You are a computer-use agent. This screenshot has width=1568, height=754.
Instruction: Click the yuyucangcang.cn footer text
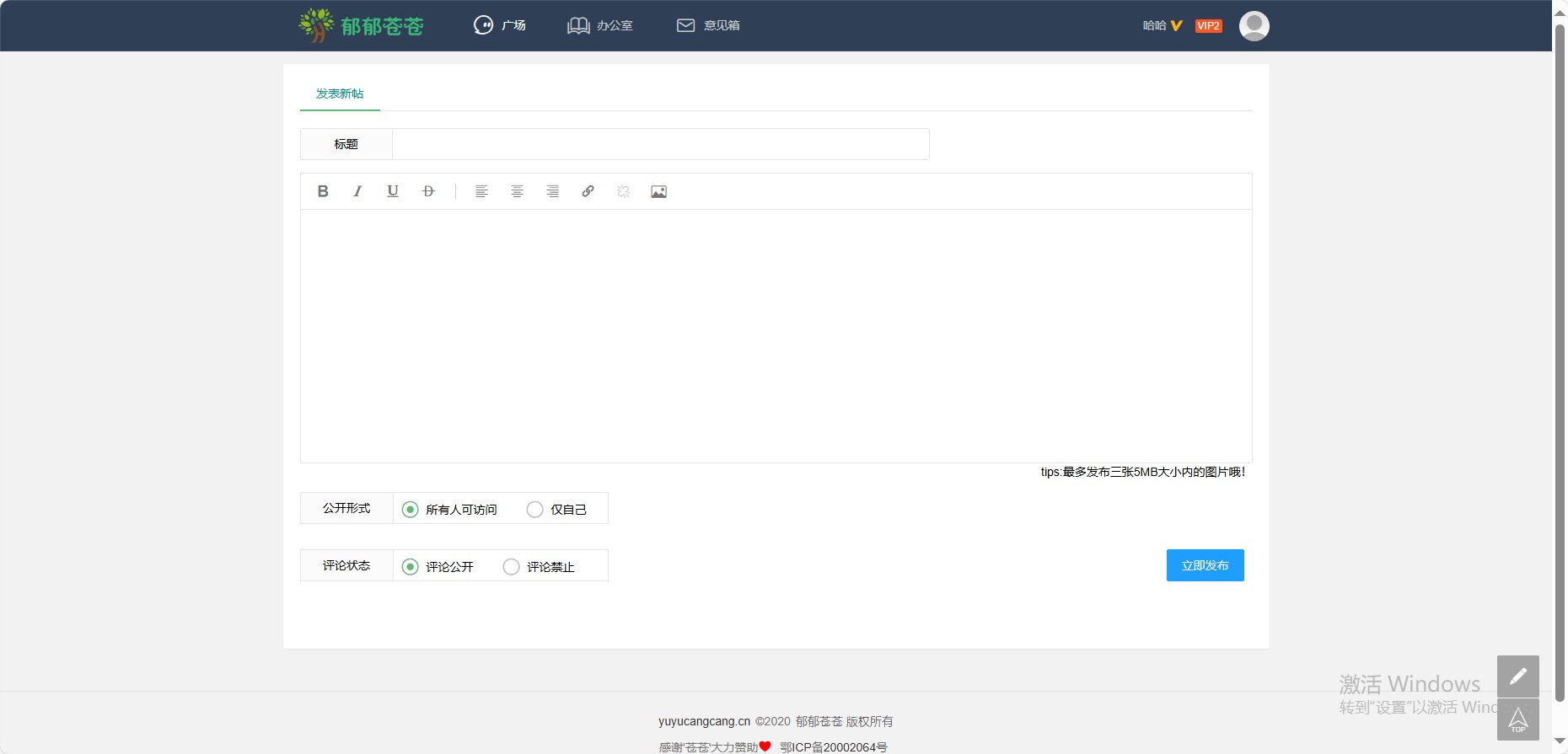[x=704, y=721]
